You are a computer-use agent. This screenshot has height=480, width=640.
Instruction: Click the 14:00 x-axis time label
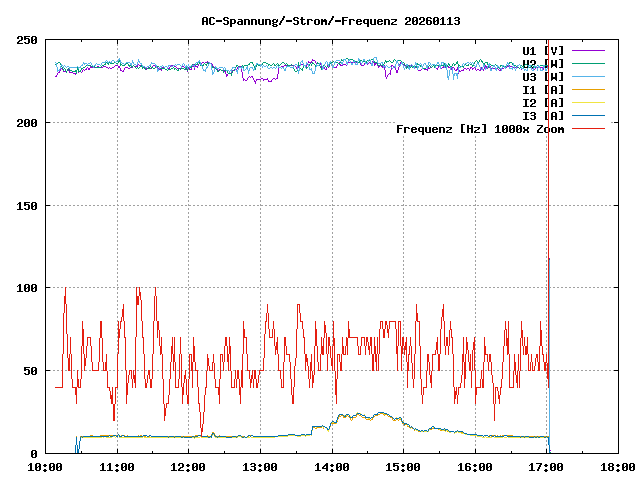(332, 467)
